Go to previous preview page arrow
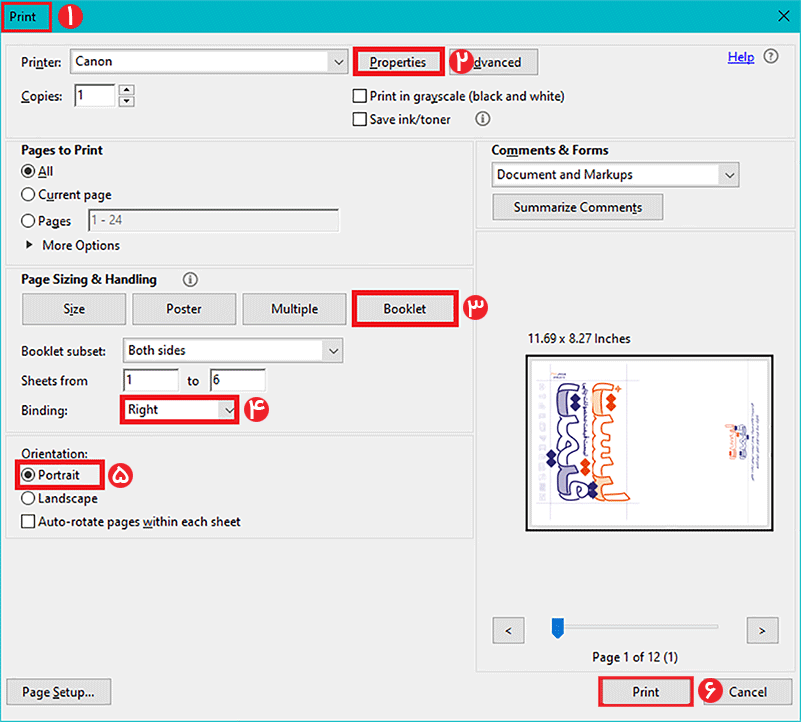 pyautogui.click(x=509, y=630)
